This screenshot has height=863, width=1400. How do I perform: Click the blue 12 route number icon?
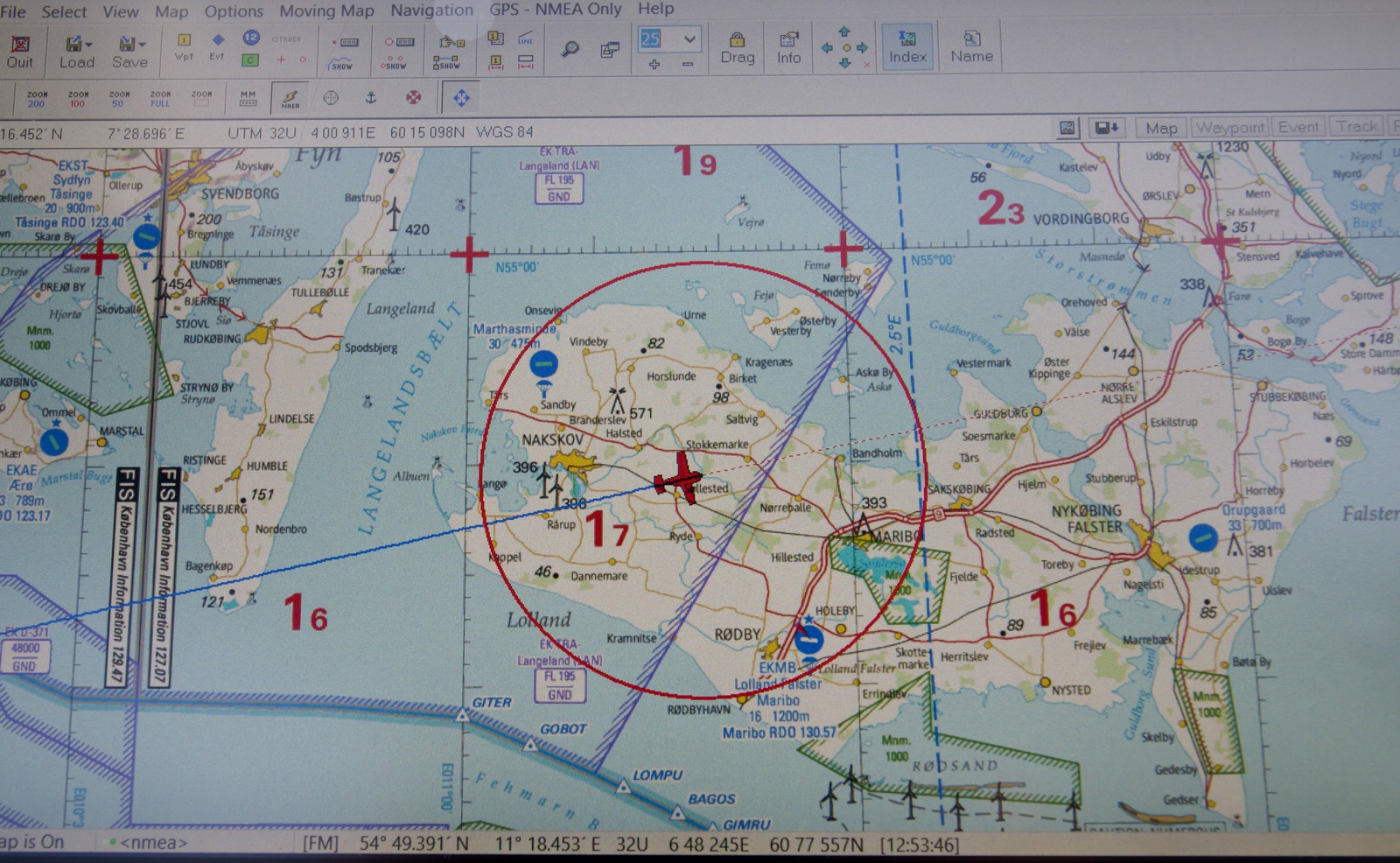coord(250,38)
